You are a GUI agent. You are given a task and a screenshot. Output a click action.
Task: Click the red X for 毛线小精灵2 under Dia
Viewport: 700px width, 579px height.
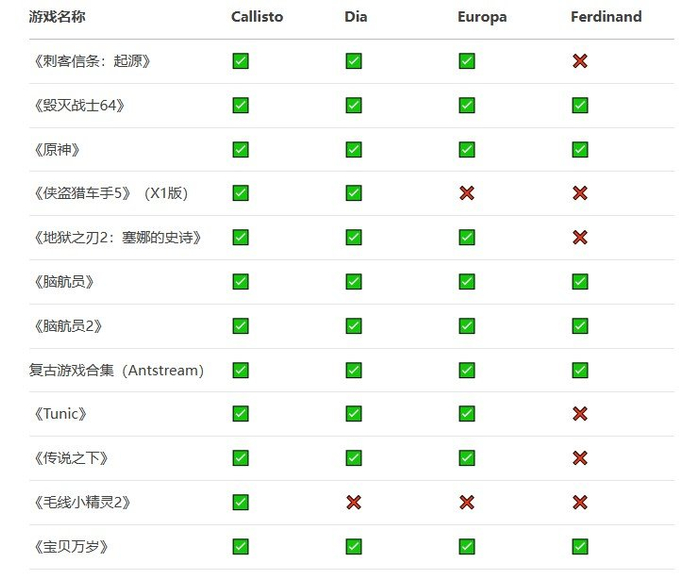click(354, 502)
